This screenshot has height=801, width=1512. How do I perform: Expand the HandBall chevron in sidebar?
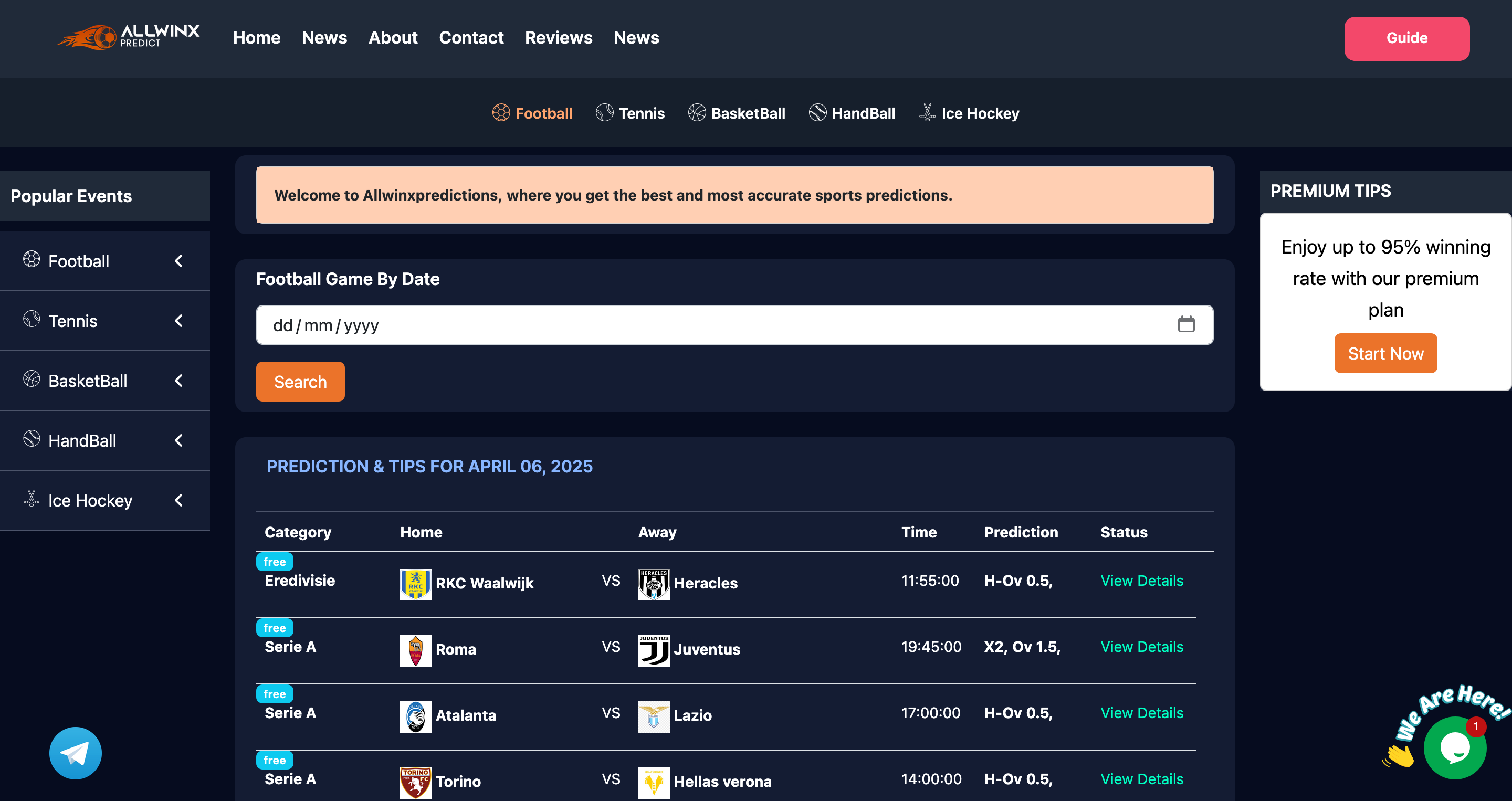click(x=179, y=441)
